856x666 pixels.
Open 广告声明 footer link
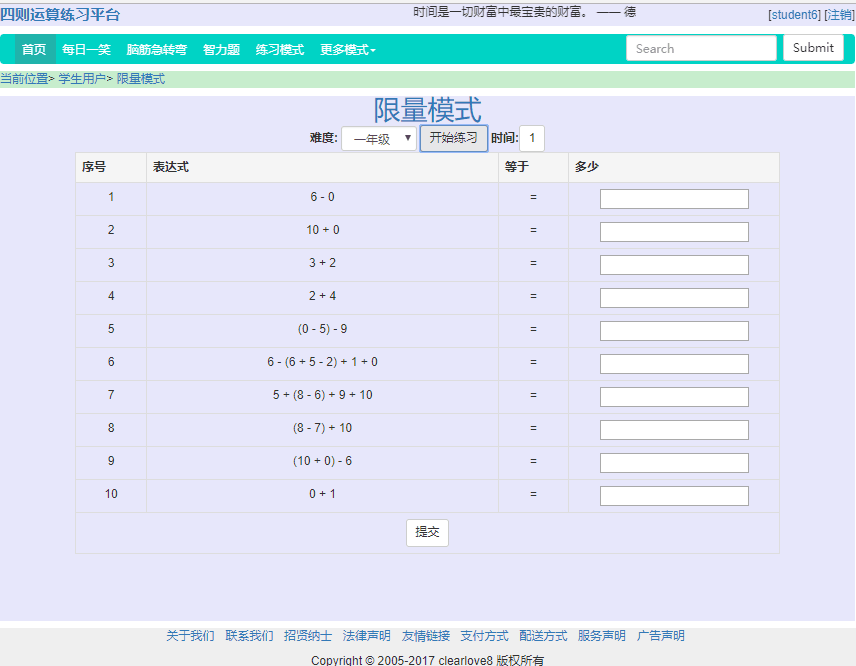pyautogui.click(x=661, y=635)
